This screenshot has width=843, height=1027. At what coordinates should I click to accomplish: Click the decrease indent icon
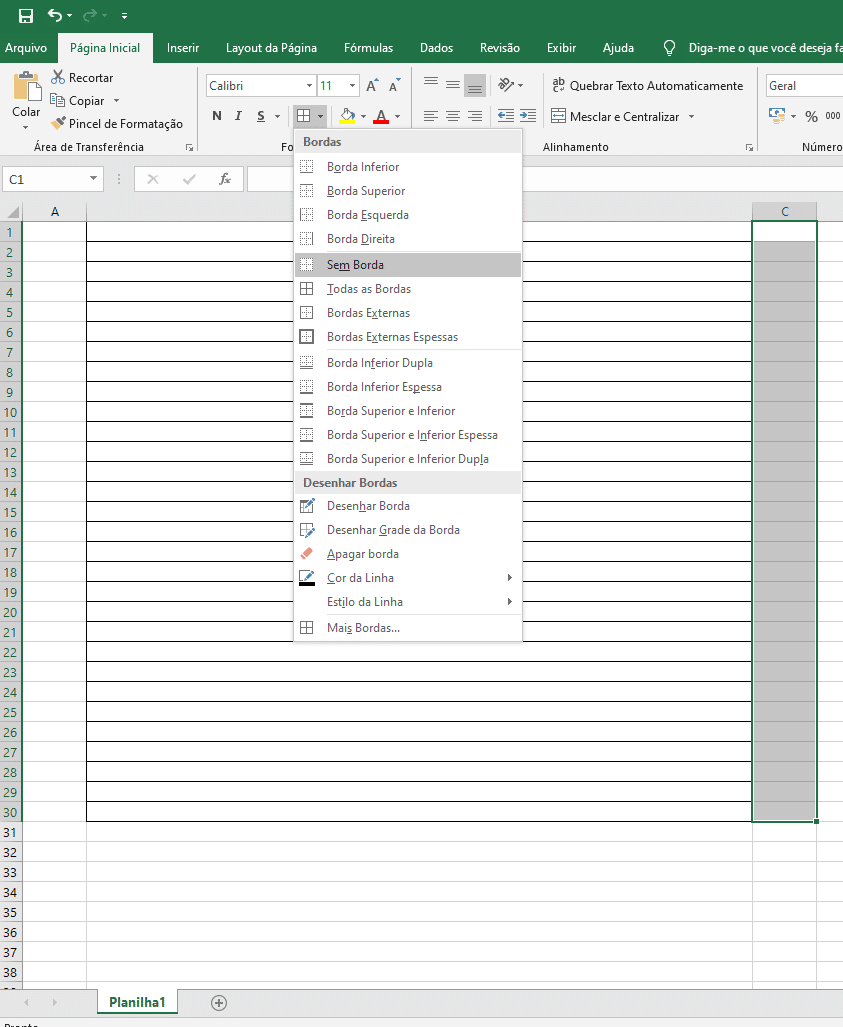(x=506, y=116)
